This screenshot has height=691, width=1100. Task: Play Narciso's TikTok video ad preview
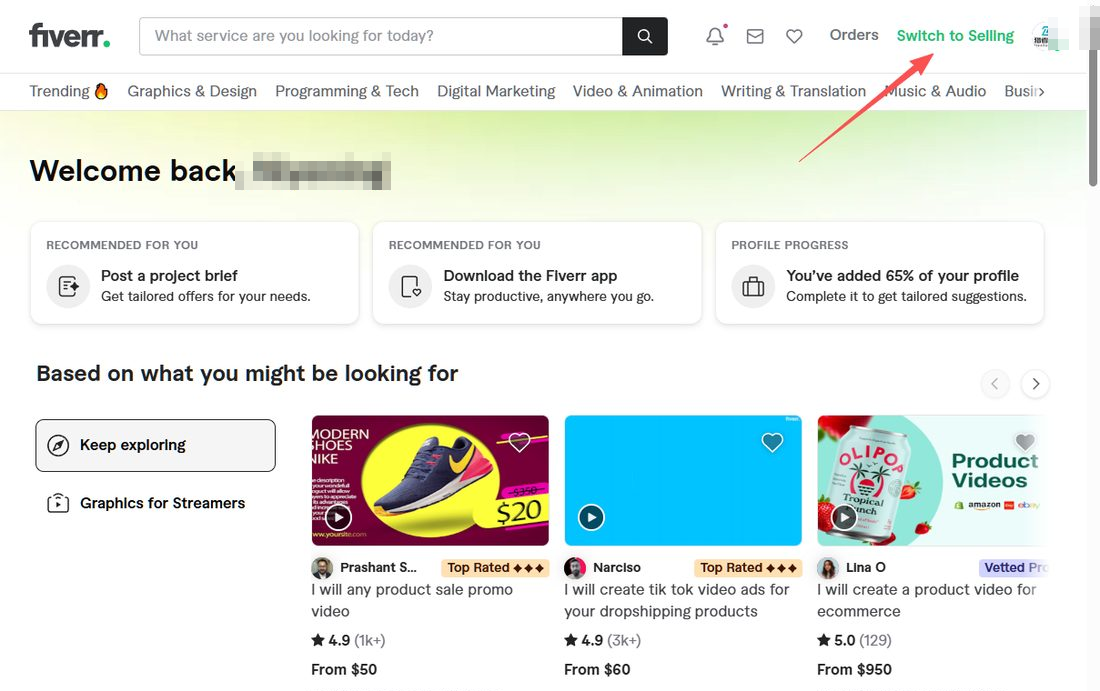[x=591, y=518]
